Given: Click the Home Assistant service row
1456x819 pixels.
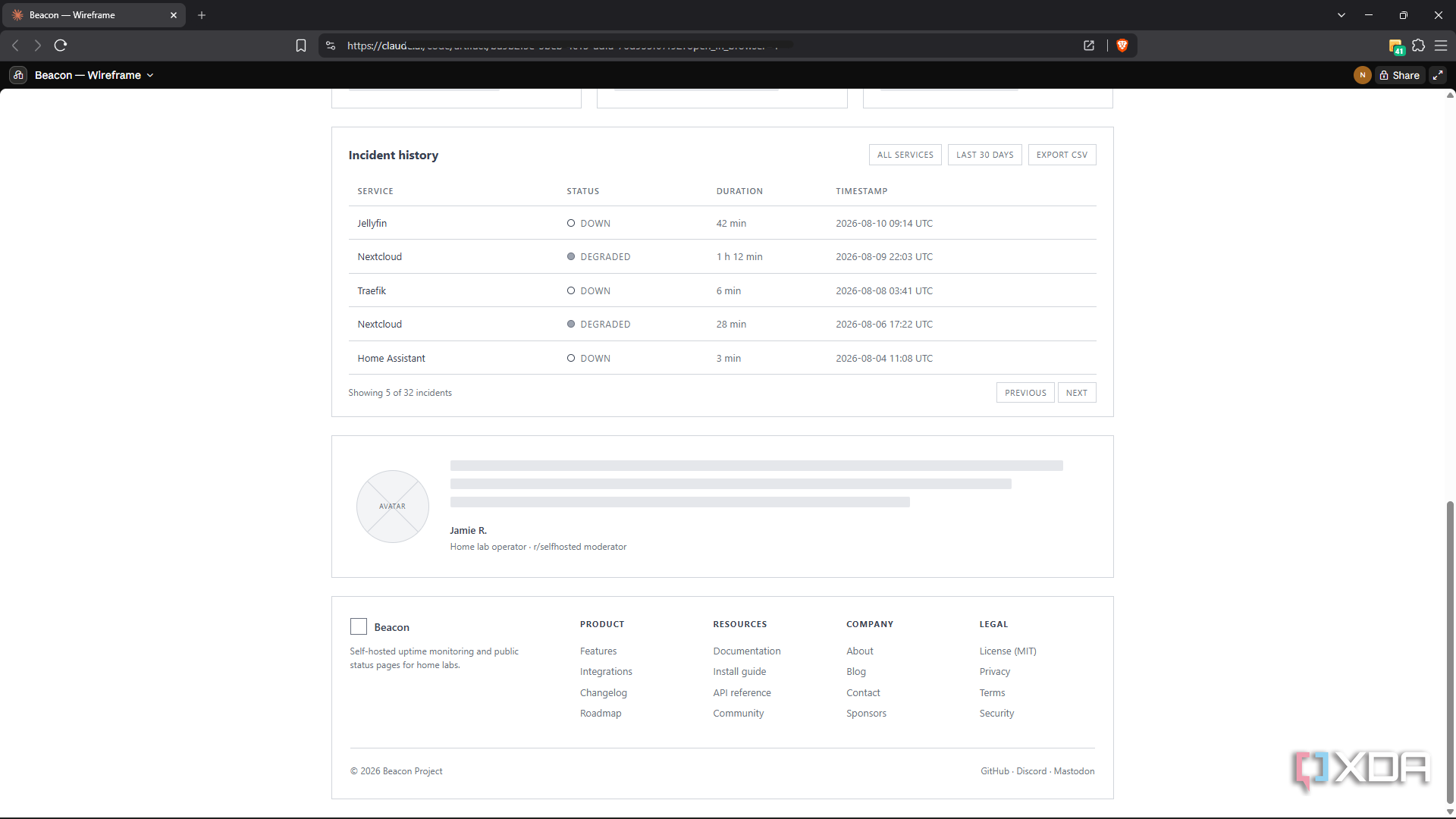Looking at the screenshot, I should point(722,358).
